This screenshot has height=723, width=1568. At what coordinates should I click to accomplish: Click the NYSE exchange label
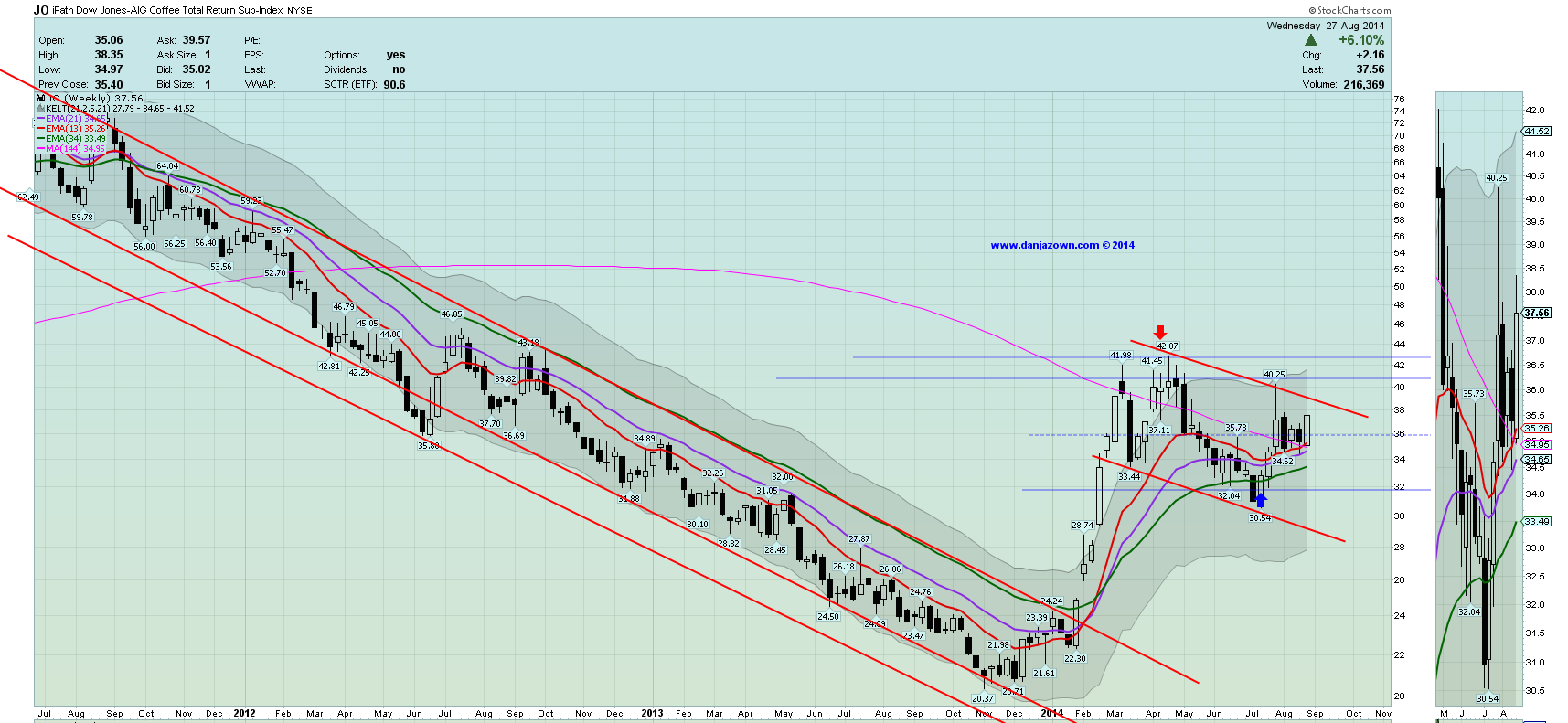[300, 11]
